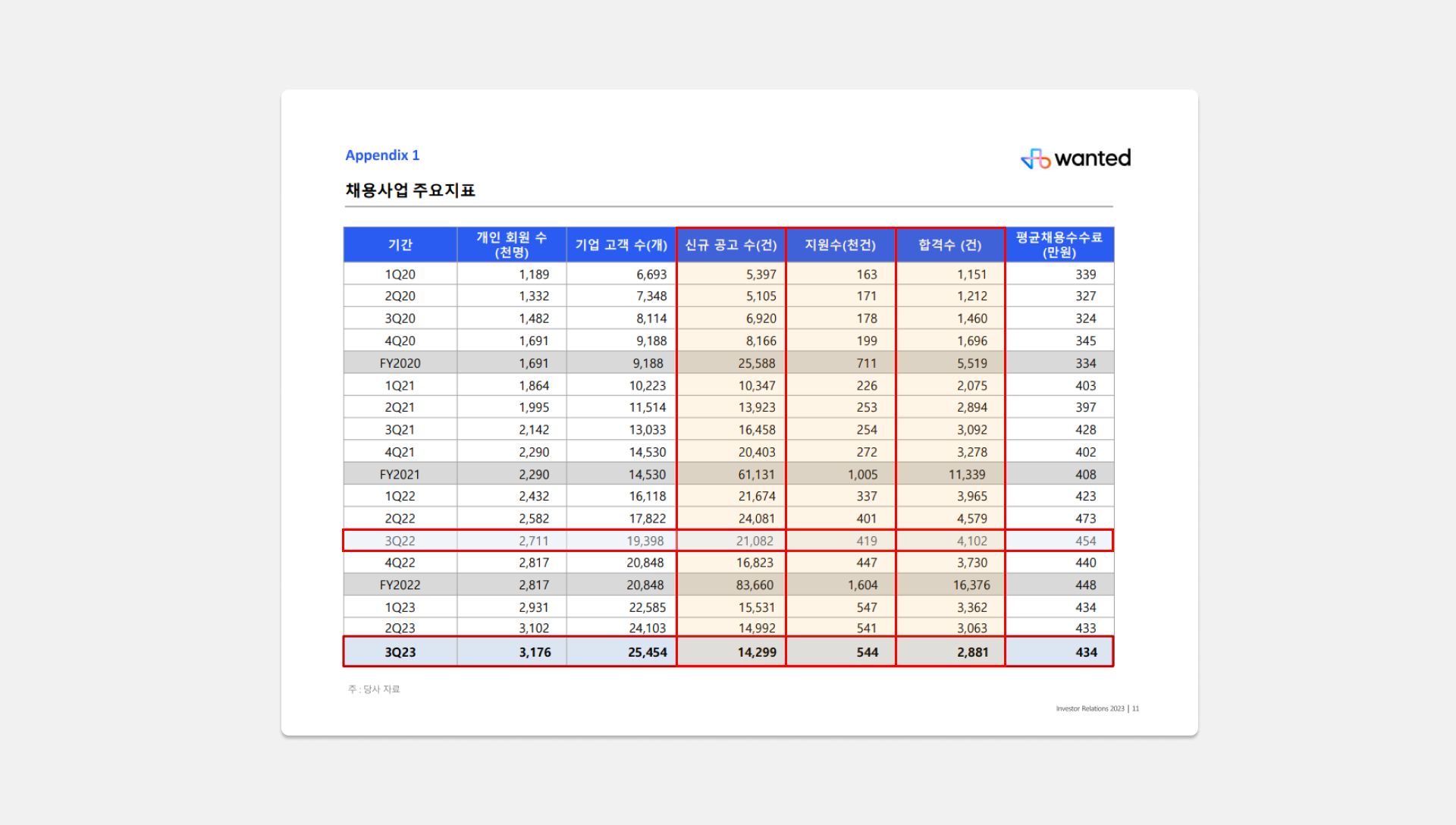Select the '2Q23' row label

[400, 629]
